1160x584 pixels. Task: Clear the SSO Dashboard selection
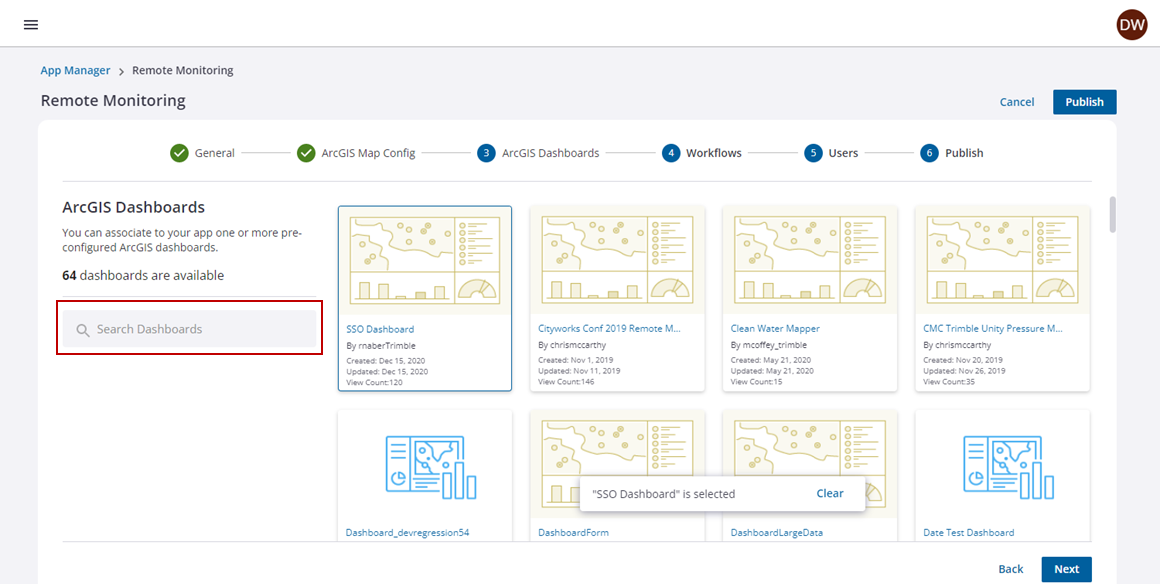point(829,493)
